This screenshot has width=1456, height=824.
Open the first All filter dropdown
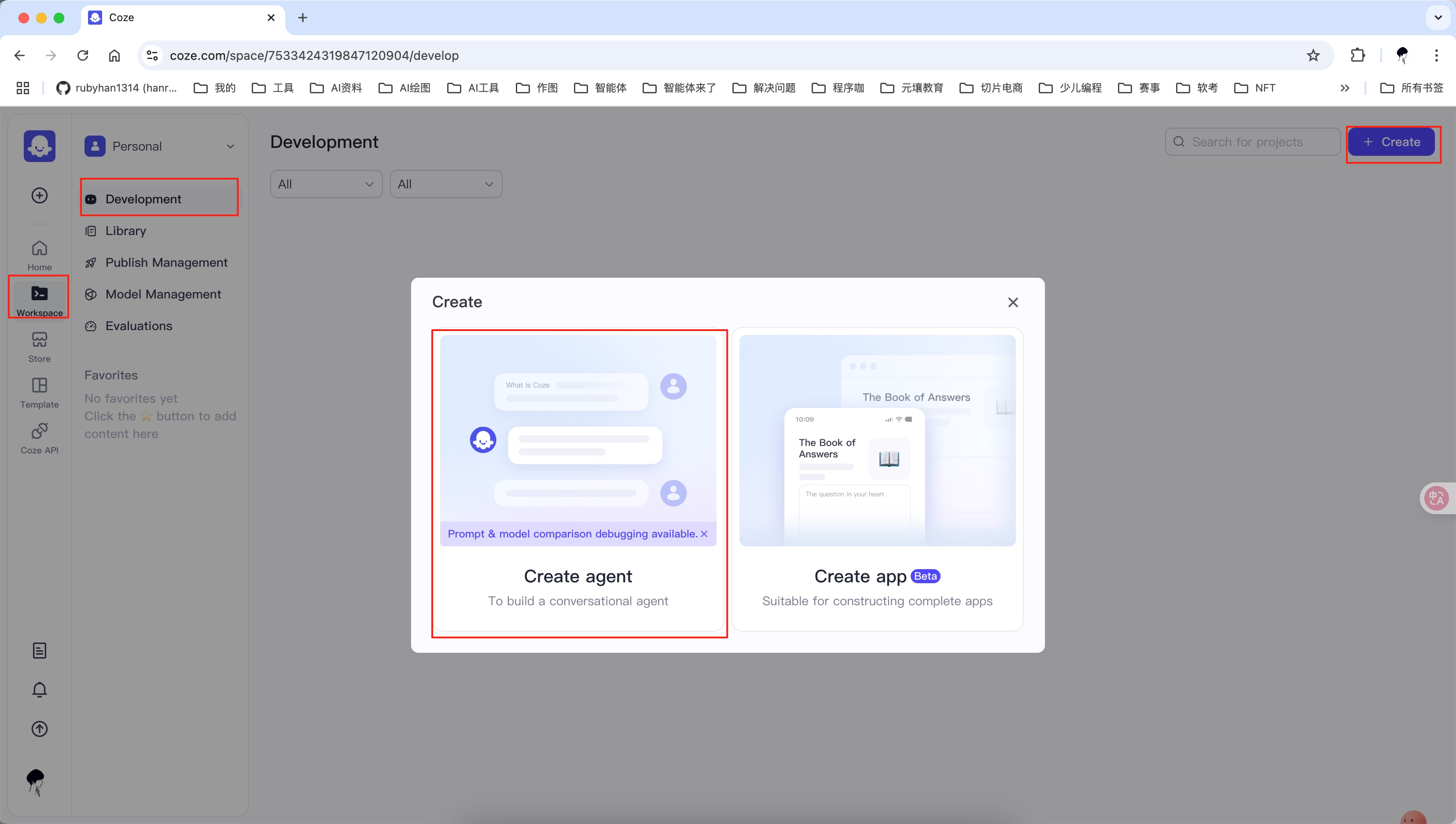pos(326,184)
